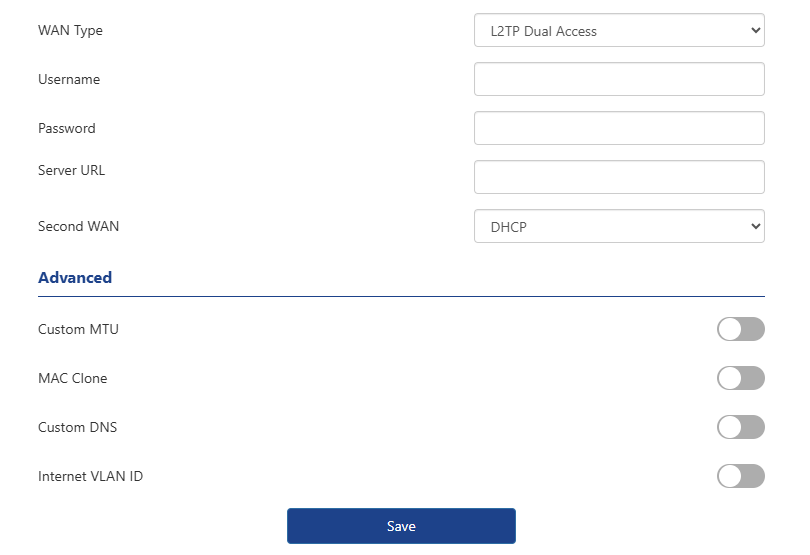Expand the Second WAN dropdown
The image size is (810, 555).
619,226
